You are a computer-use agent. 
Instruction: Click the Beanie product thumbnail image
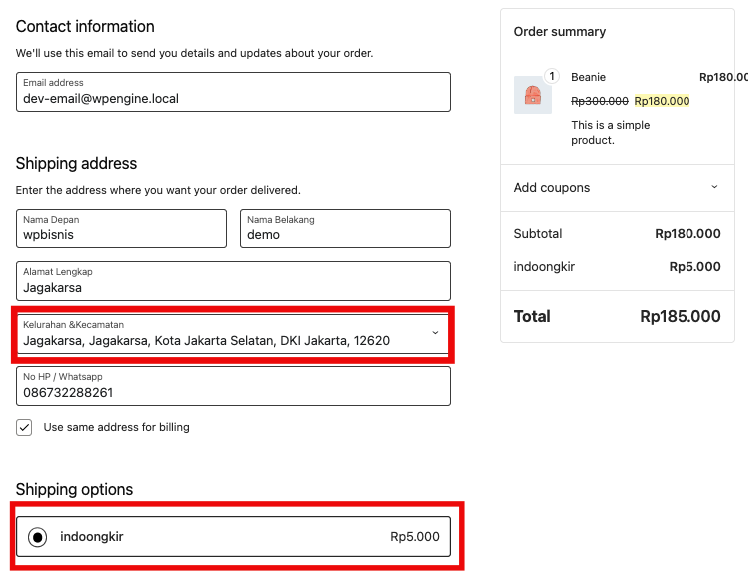point(532,96)
